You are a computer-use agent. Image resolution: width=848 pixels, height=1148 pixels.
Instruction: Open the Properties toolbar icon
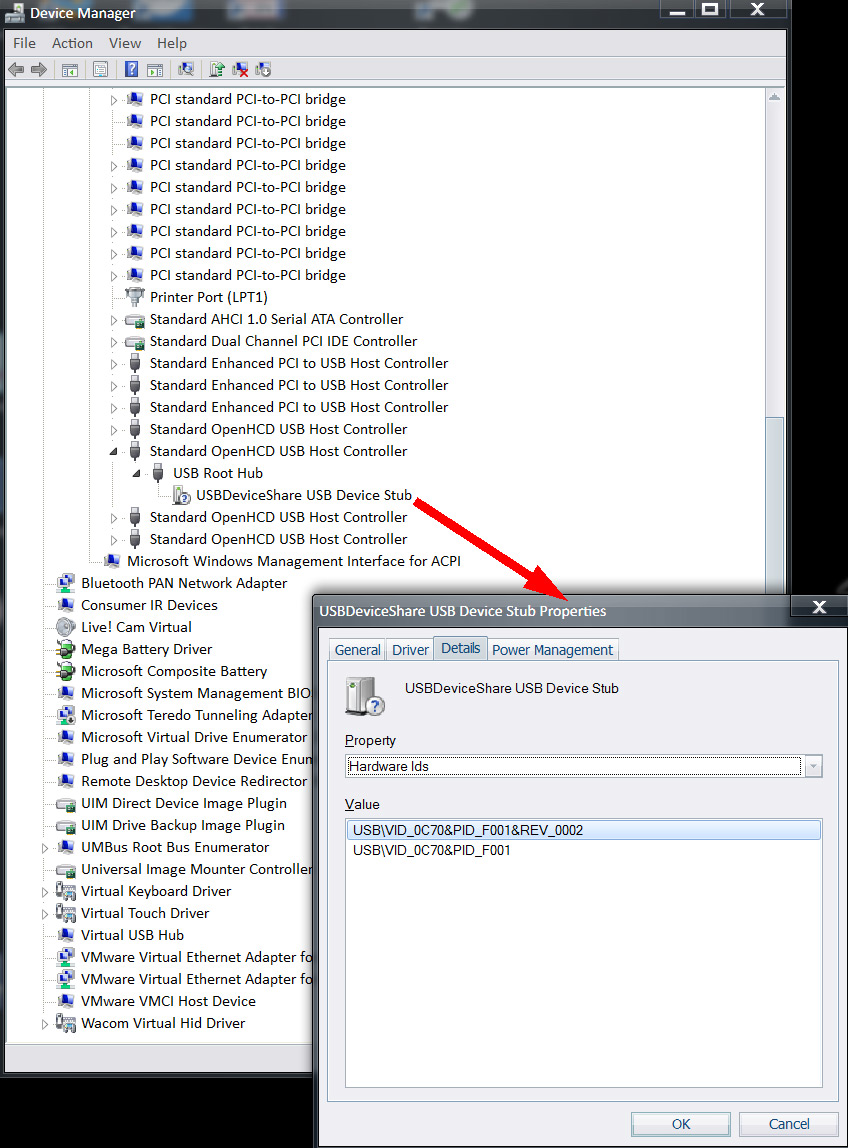pyautogui.click(x=100, y=70)
